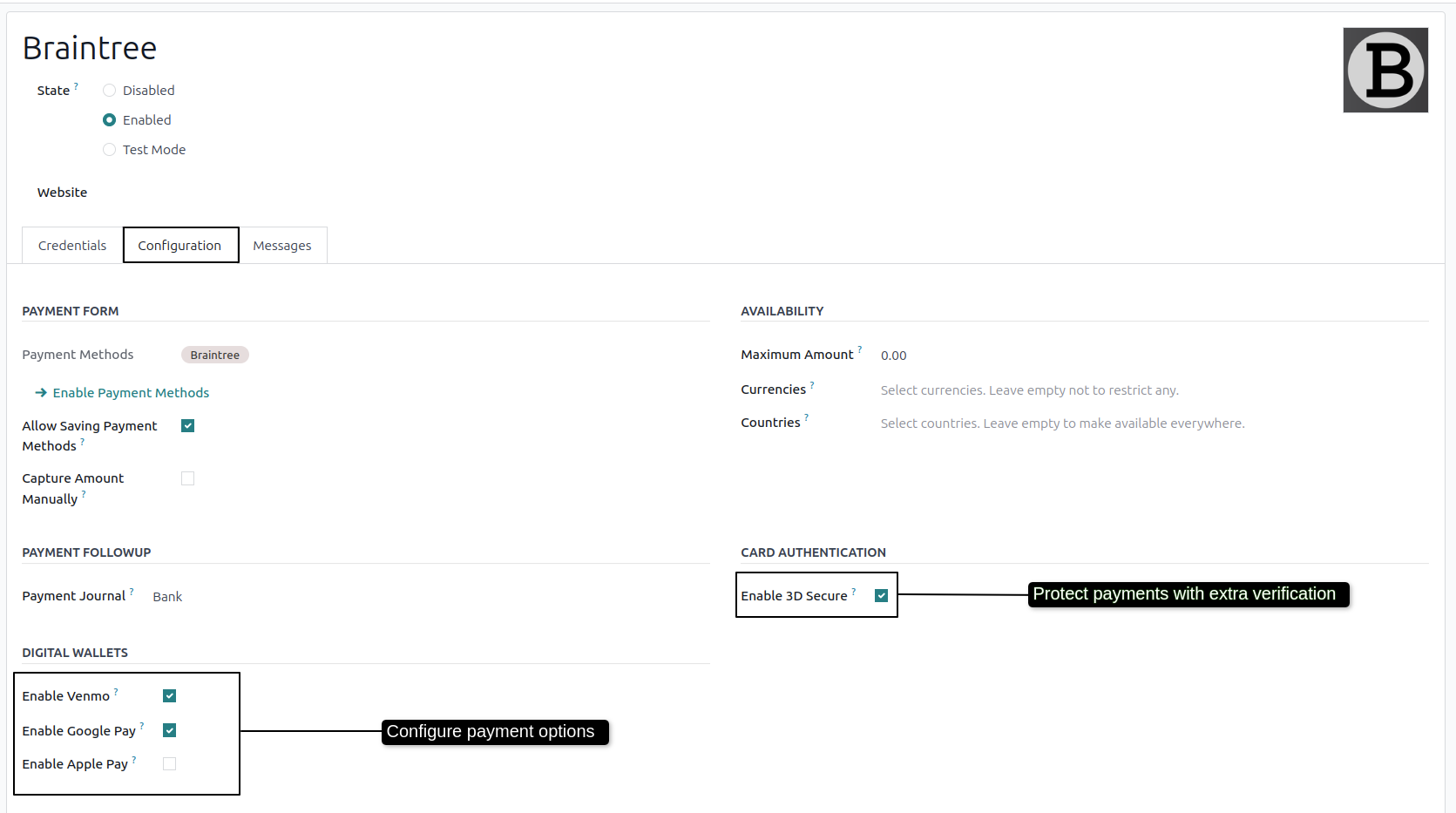Show help tooltip for Maximum Amount
The height and width of the screenshot is (813, 1456).
point(859,349)
